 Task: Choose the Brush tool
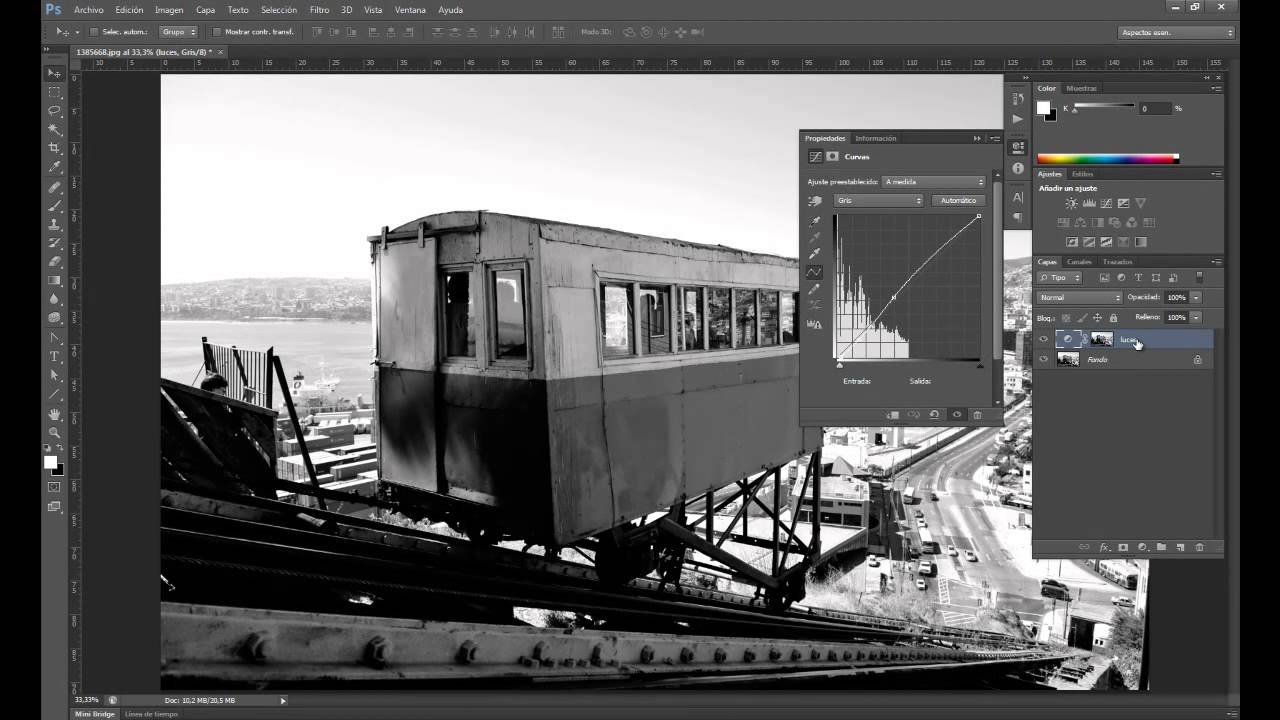coord(54,206)
